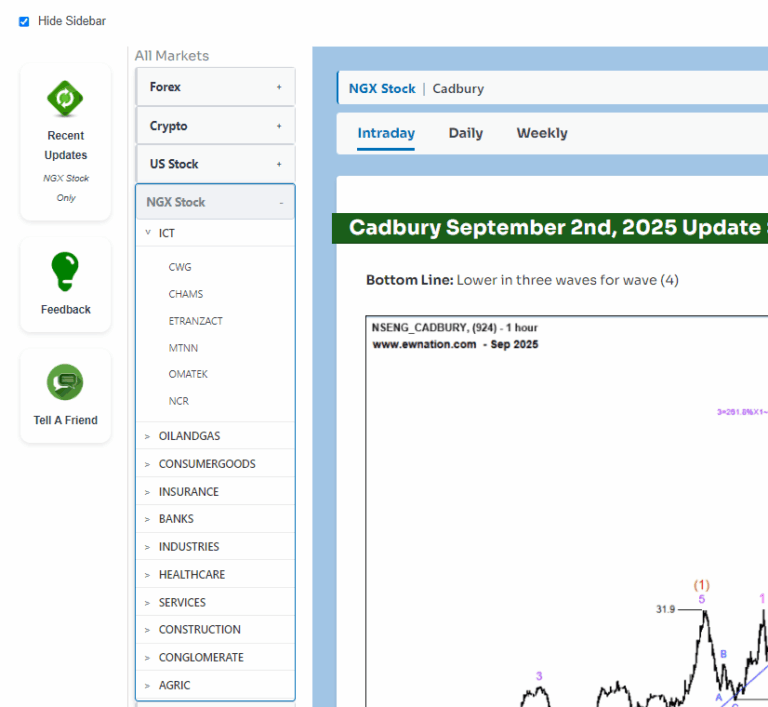Click the NGX Stock breadcrumb link
Screen dimensions: 768x707
click(x=382, y=89)
